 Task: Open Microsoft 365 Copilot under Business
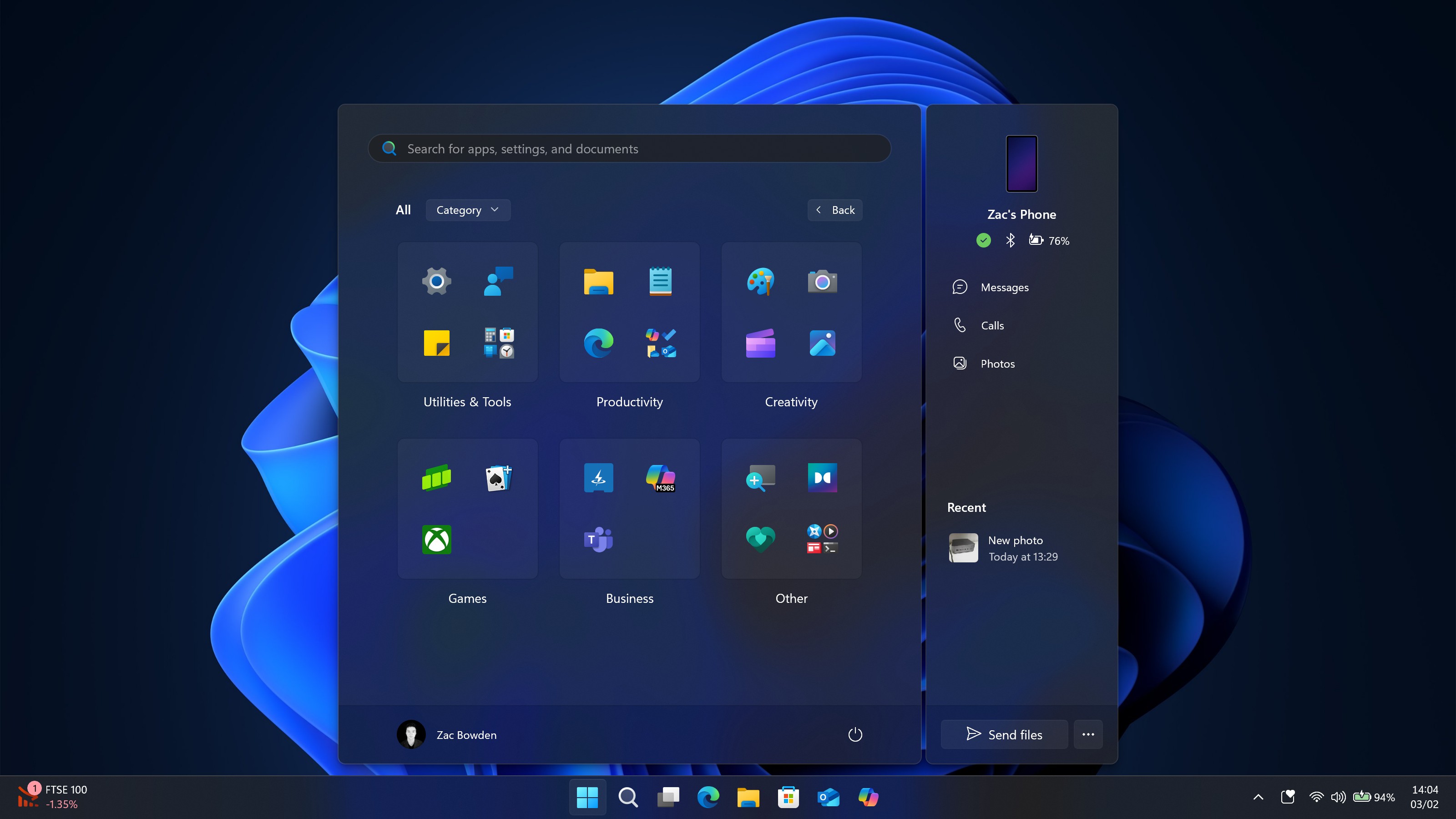pos(661,478)
